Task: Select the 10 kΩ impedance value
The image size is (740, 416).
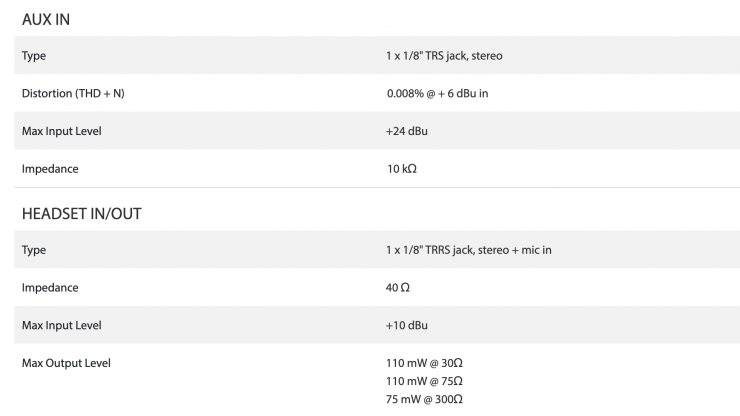Action: (401, 169)
